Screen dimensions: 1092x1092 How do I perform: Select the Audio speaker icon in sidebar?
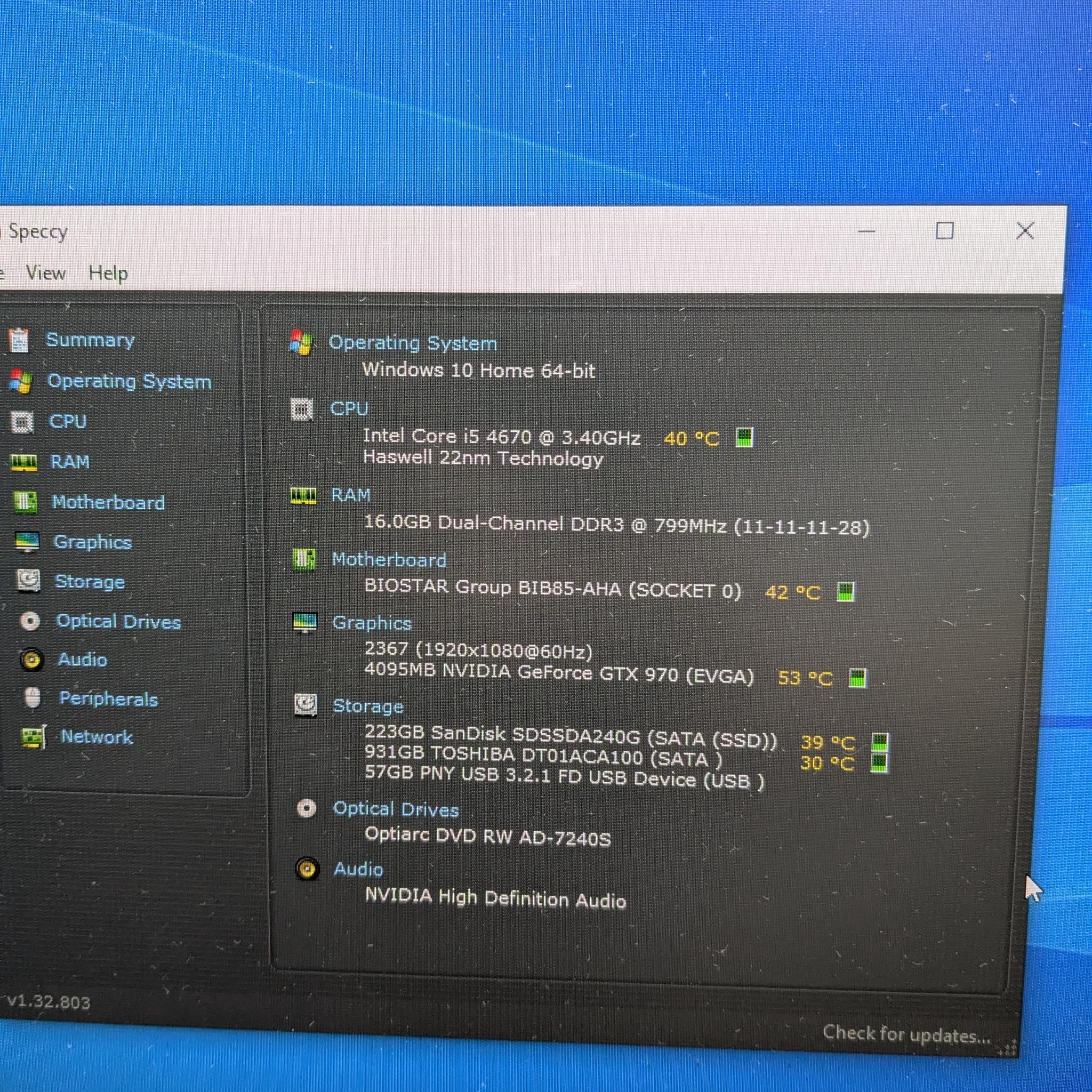click(31, 660)
